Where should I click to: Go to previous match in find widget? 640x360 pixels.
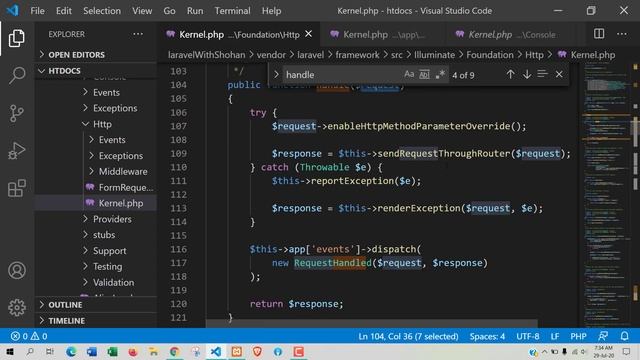click(510, 74)
